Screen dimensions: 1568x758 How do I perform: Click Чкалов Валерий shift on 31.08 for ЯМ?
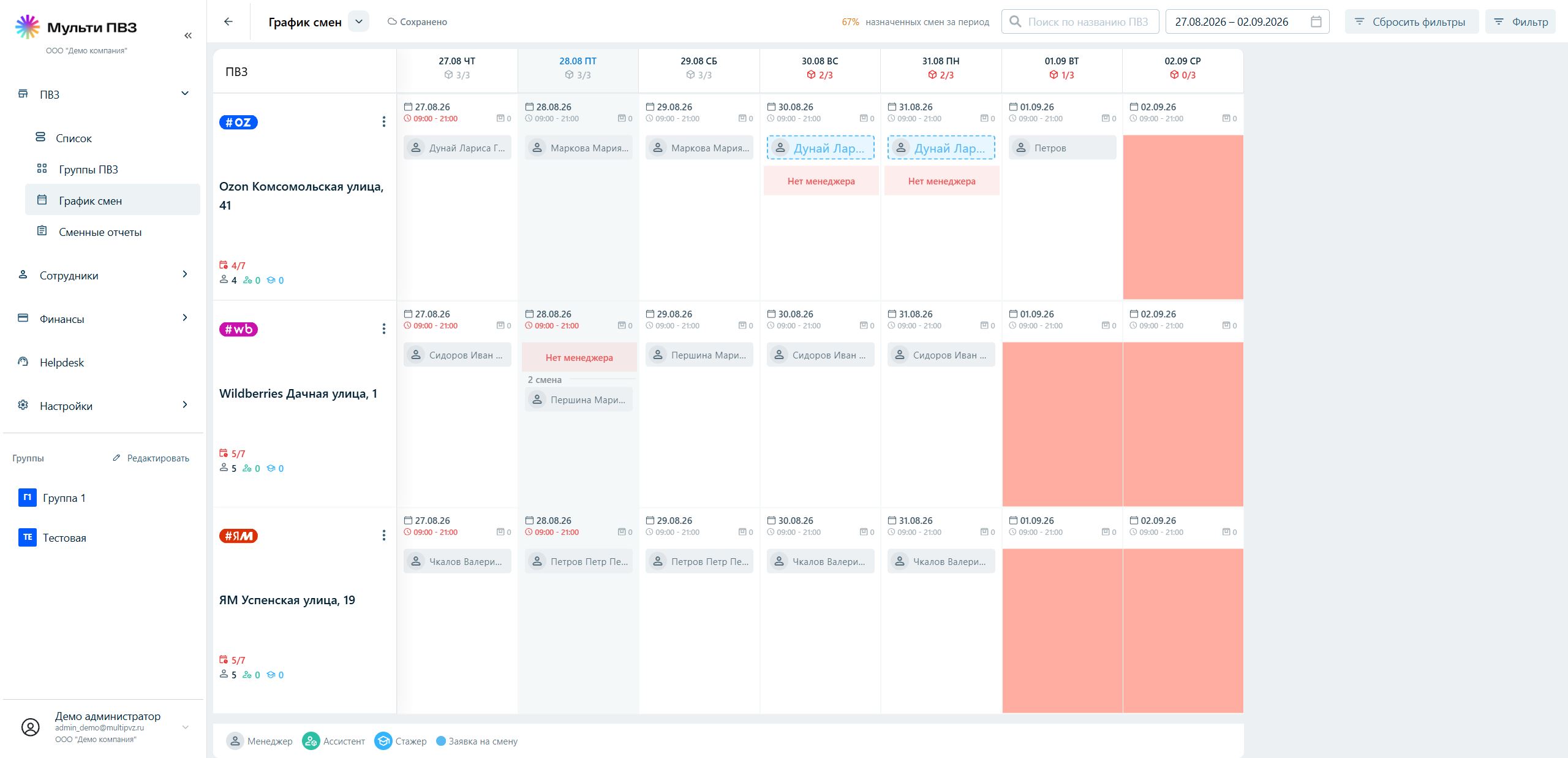[941, 561]
